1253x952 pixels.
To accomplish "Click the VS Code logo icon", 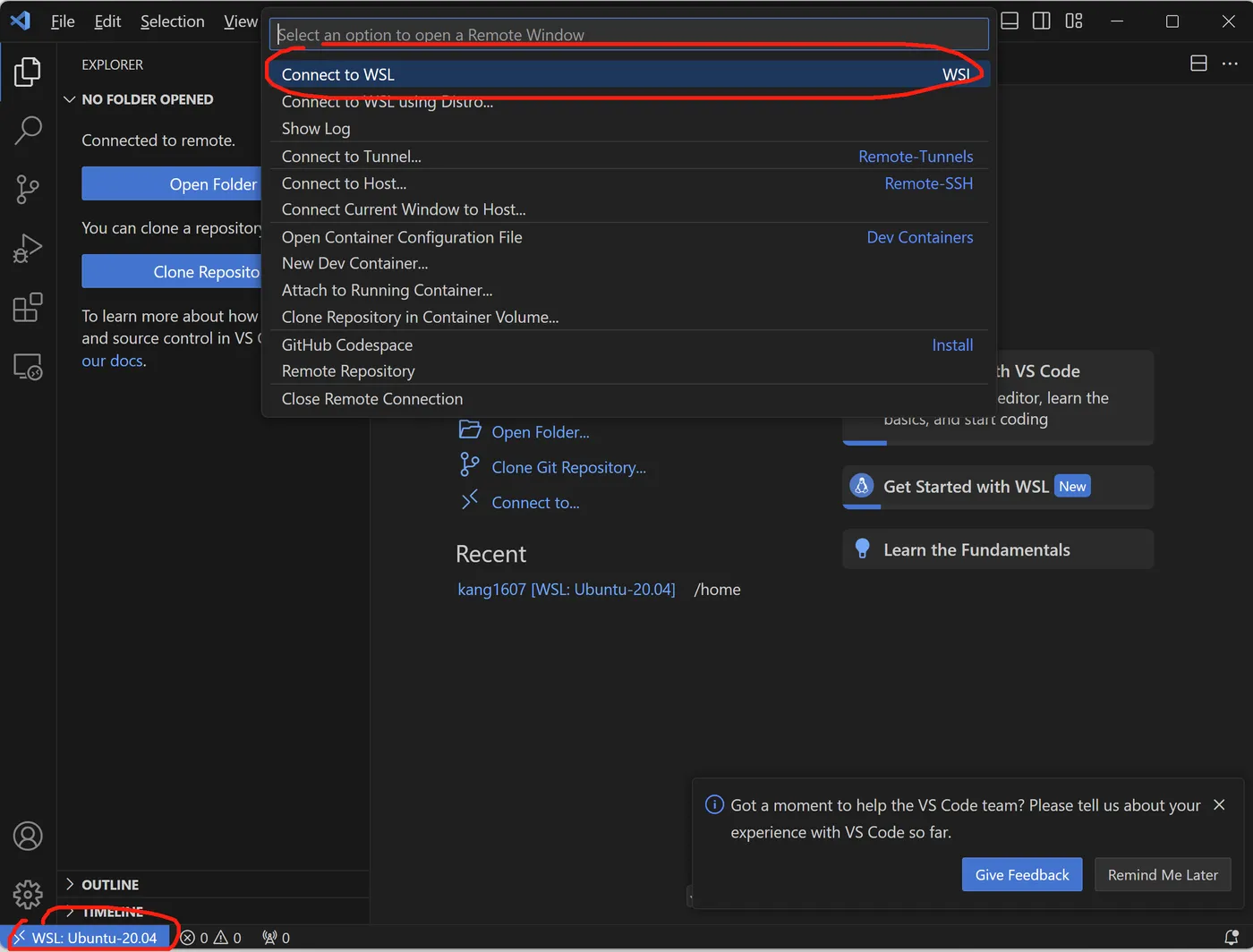I will [21, 21].
